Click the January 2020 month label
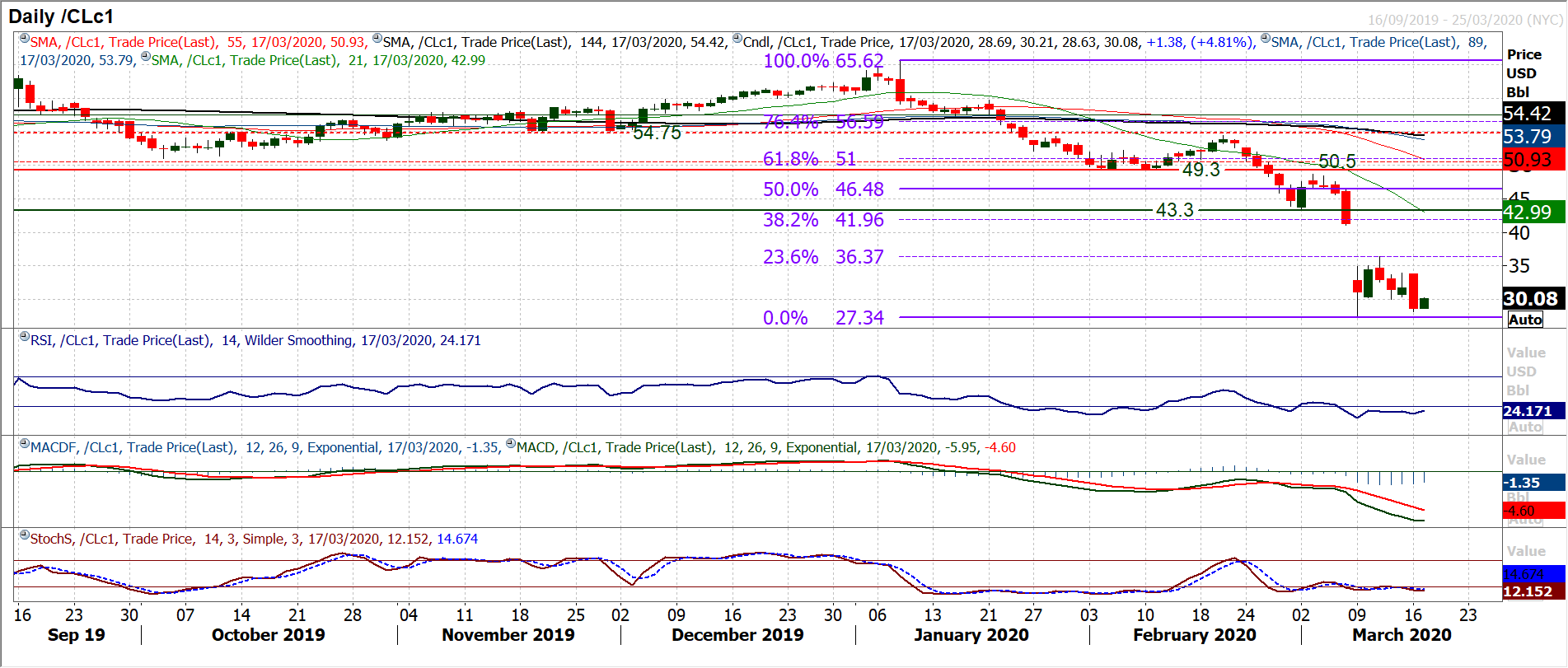The image size is (1568, 668). click(x=971, y=635)
